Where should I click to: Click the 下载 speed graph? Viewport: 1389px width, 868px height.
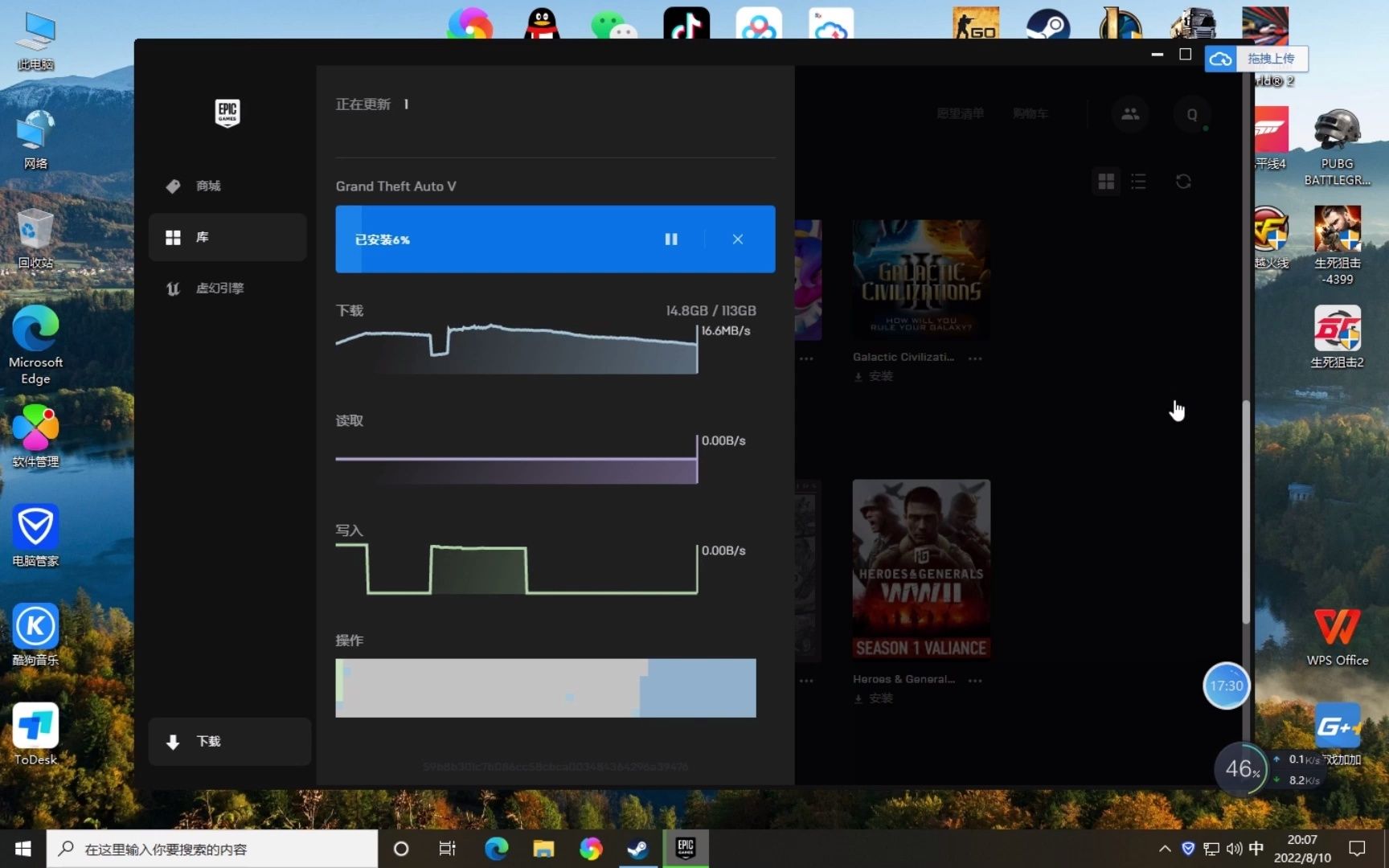tap(517, 348)
